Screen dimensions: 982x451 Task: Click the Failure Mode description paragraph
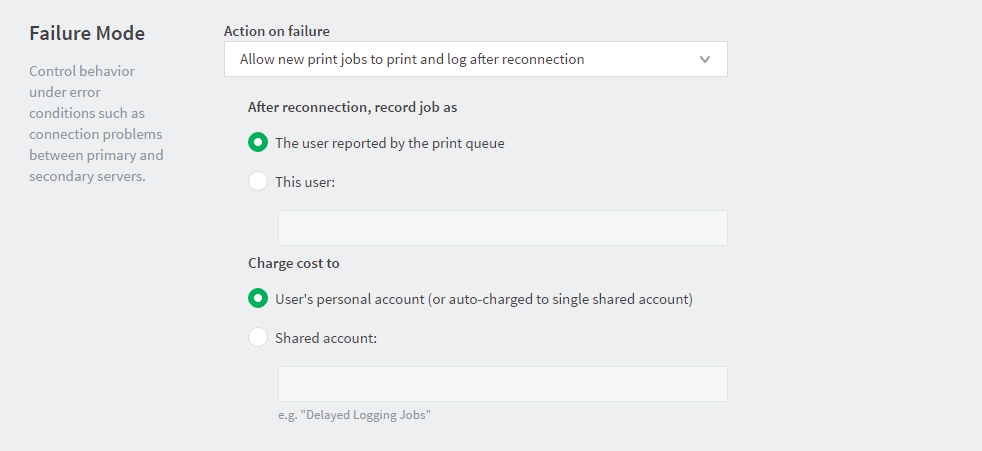pos(96,123)
